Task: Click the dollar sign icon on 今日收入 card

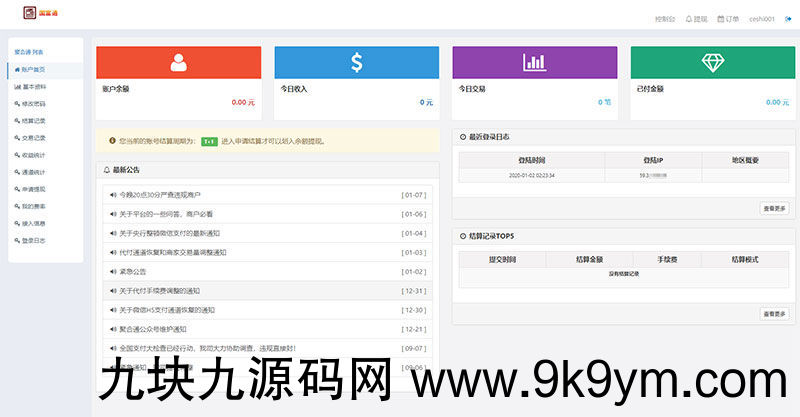Action: coord(356,62)
